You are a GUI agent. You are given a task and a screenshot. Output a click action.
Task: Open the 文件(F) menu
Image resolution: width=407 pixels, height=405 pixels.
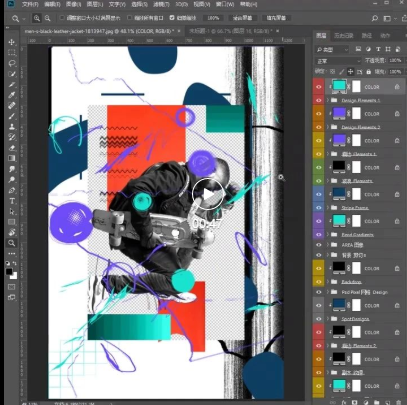click(x=30, y=4)
